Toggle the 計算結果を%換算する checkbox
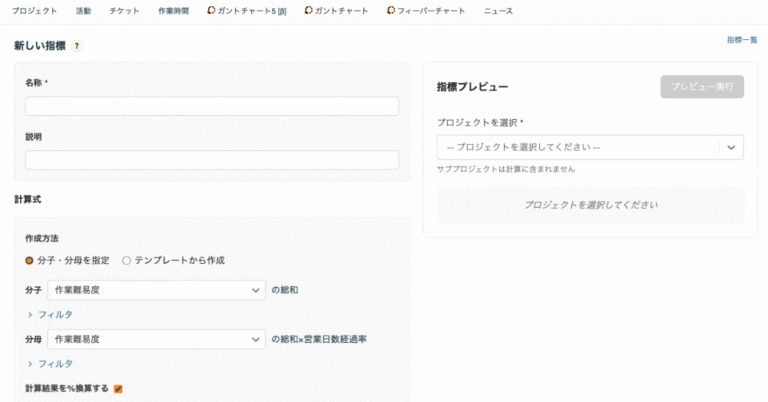This screenshot has width=768, height=402. pyautogui.click(x=118, y=389)
